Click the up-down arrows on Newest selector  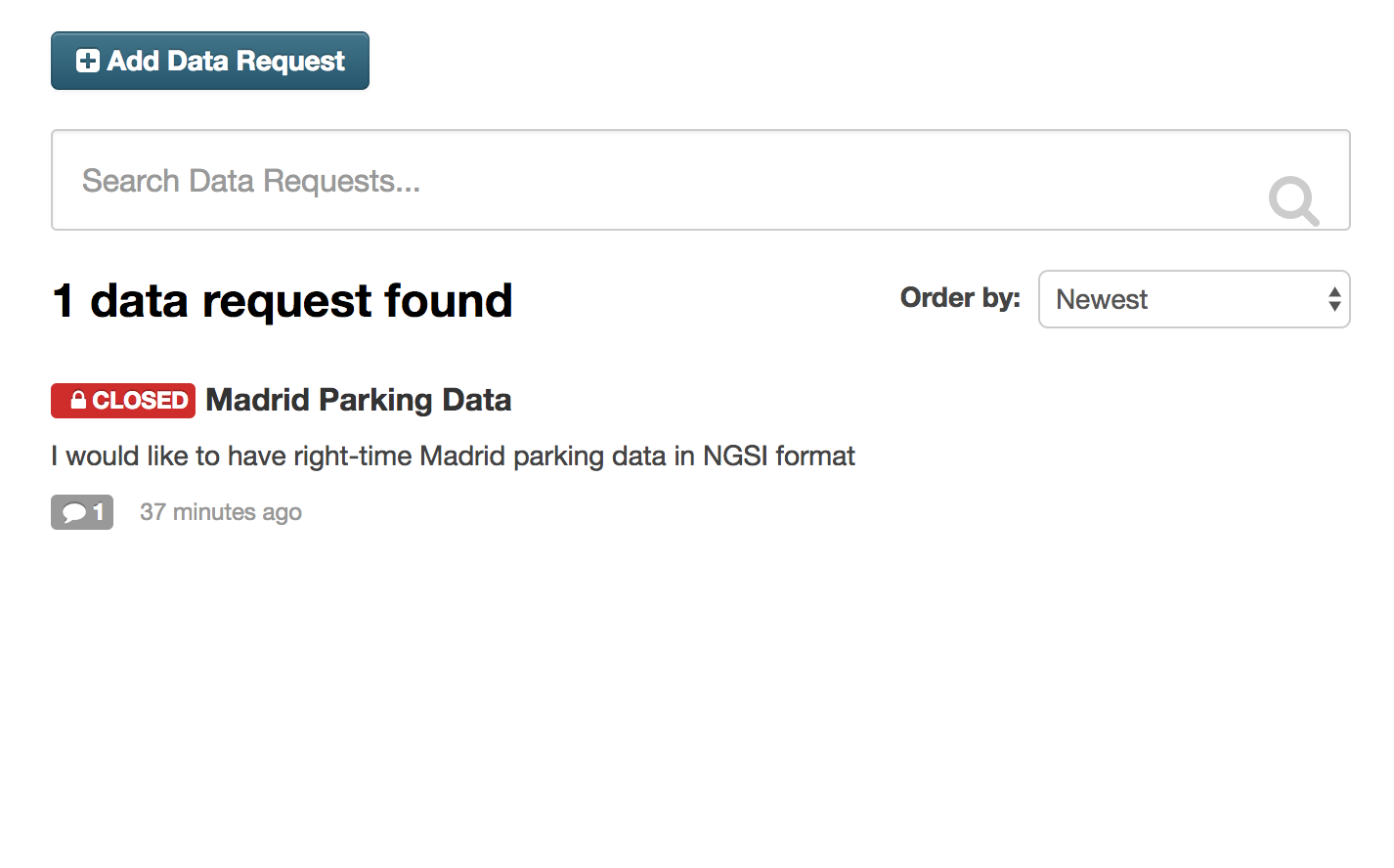coord(1334,299)
